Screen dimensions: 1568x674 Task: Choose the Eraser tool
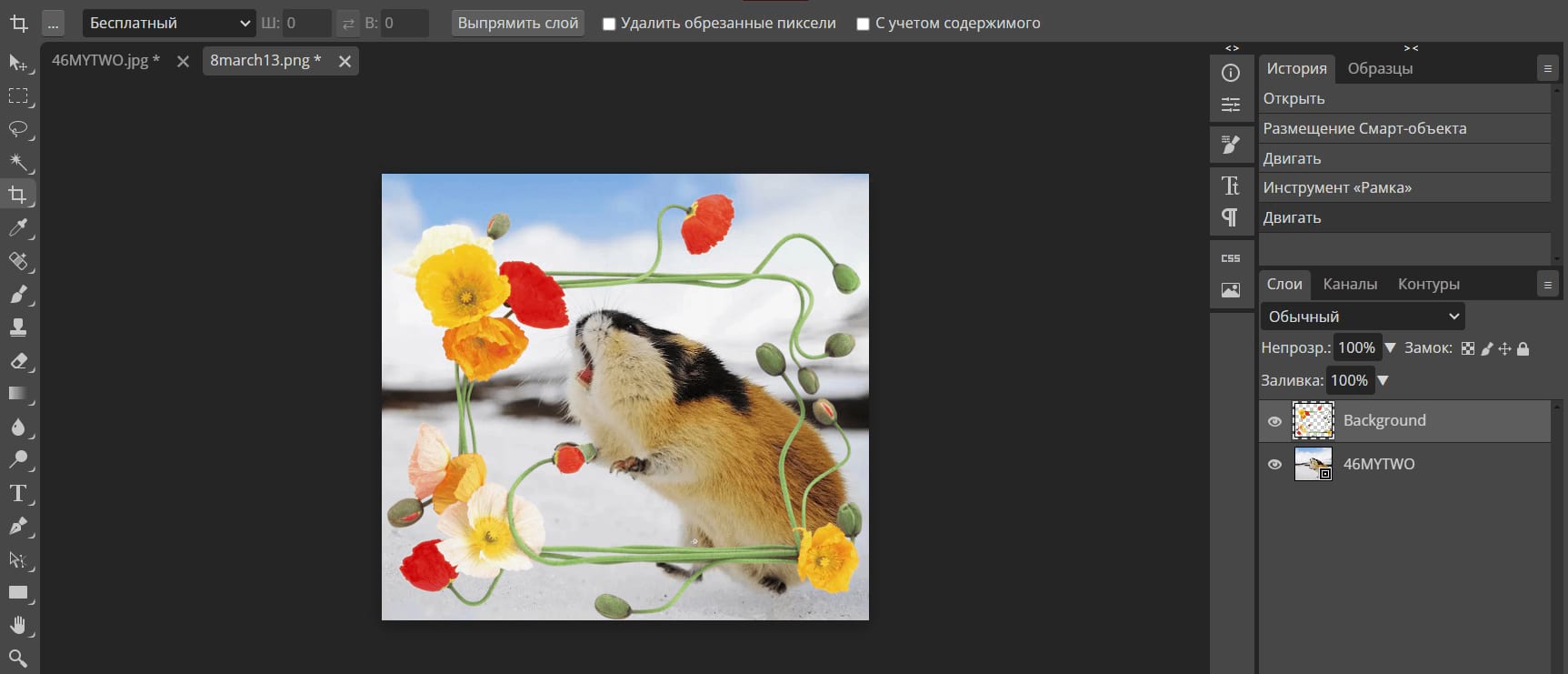pos(18,361)
